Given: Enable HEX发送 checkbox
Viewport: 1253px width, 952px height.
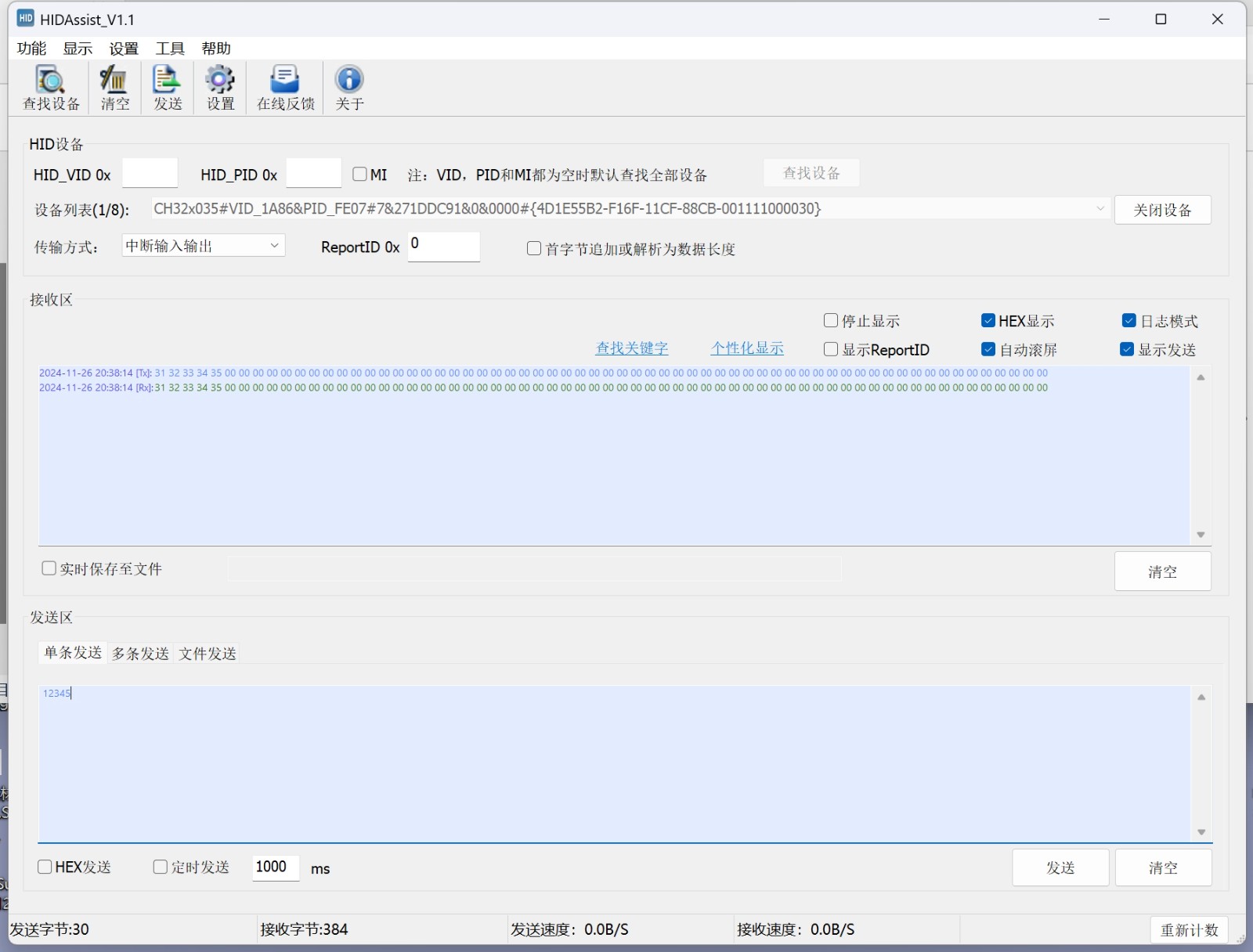Looking at the screenshot, I should tap(45, 867).
